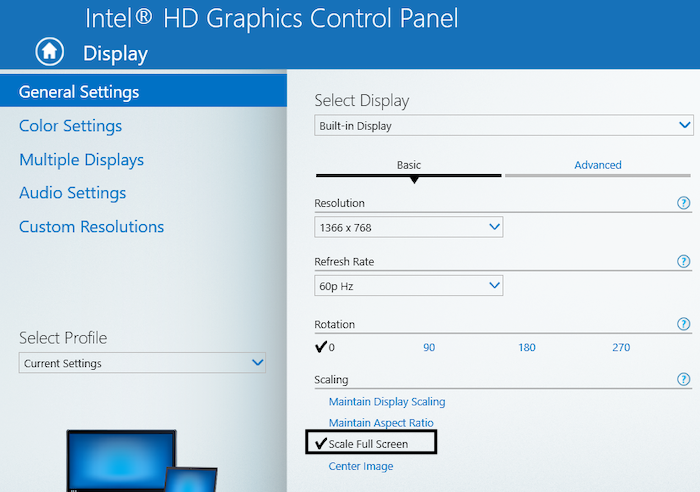Choose Maintain Aspect Ratio scaling
This screenshot has height=492, width=700.
381,423
